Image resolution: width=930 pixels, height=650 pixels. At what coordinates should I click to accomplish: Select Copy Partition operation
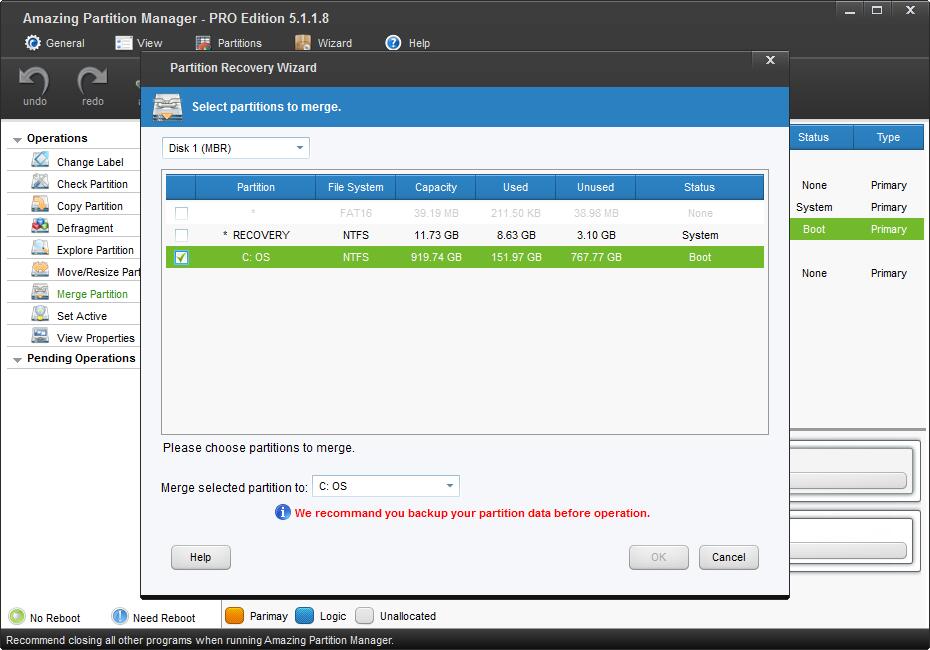point(90,206)
